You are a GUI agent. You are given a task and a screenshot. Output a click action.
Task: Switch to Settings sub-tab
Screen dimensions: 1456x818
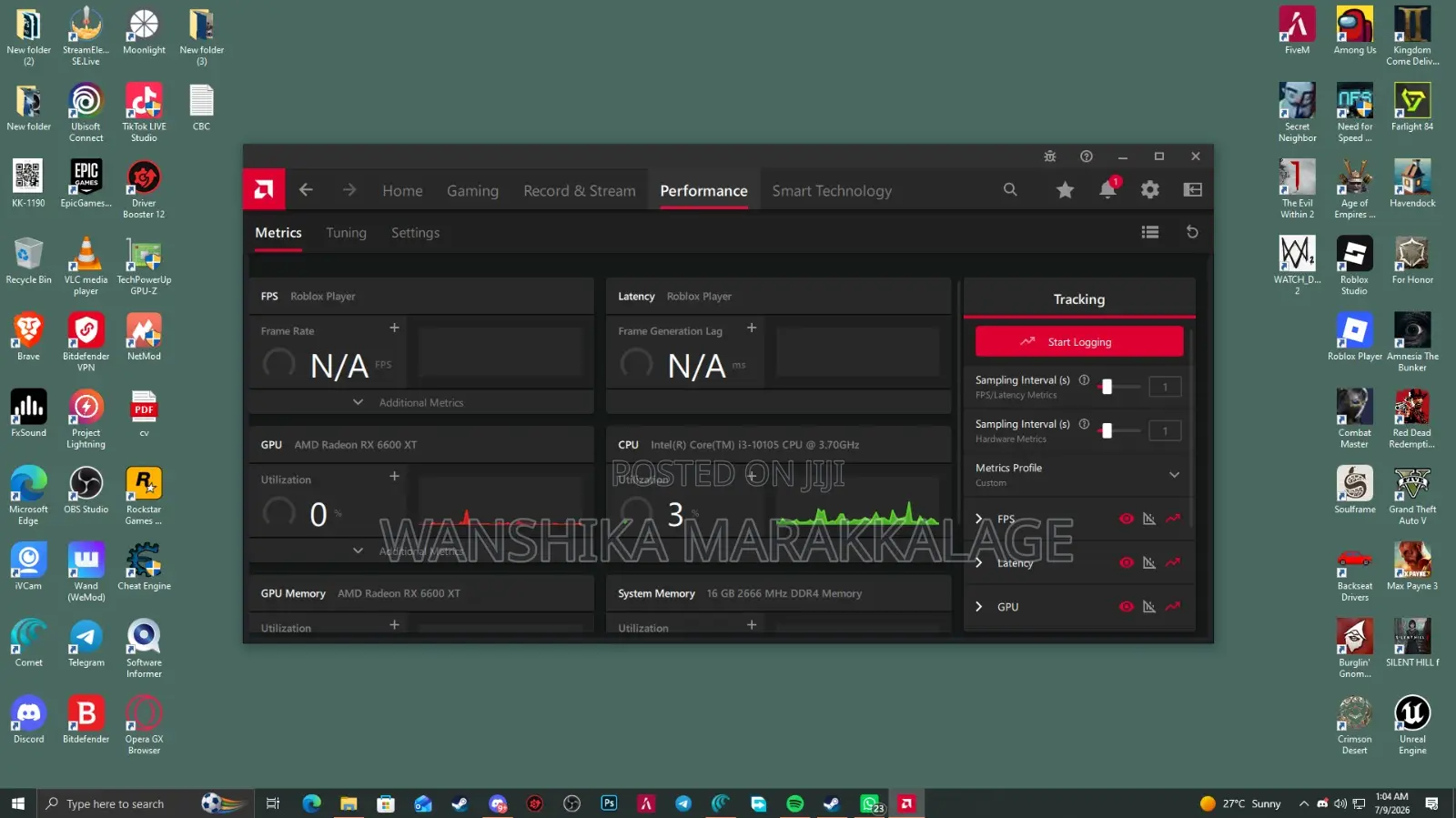[415, 233]
